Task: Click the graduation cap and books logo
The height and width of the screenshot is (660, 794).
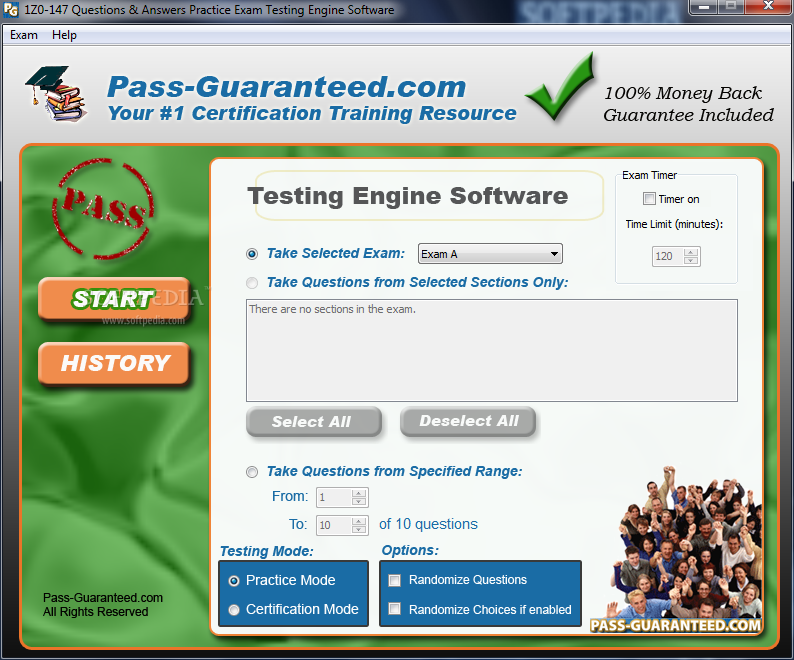Action: click(57, 94)
